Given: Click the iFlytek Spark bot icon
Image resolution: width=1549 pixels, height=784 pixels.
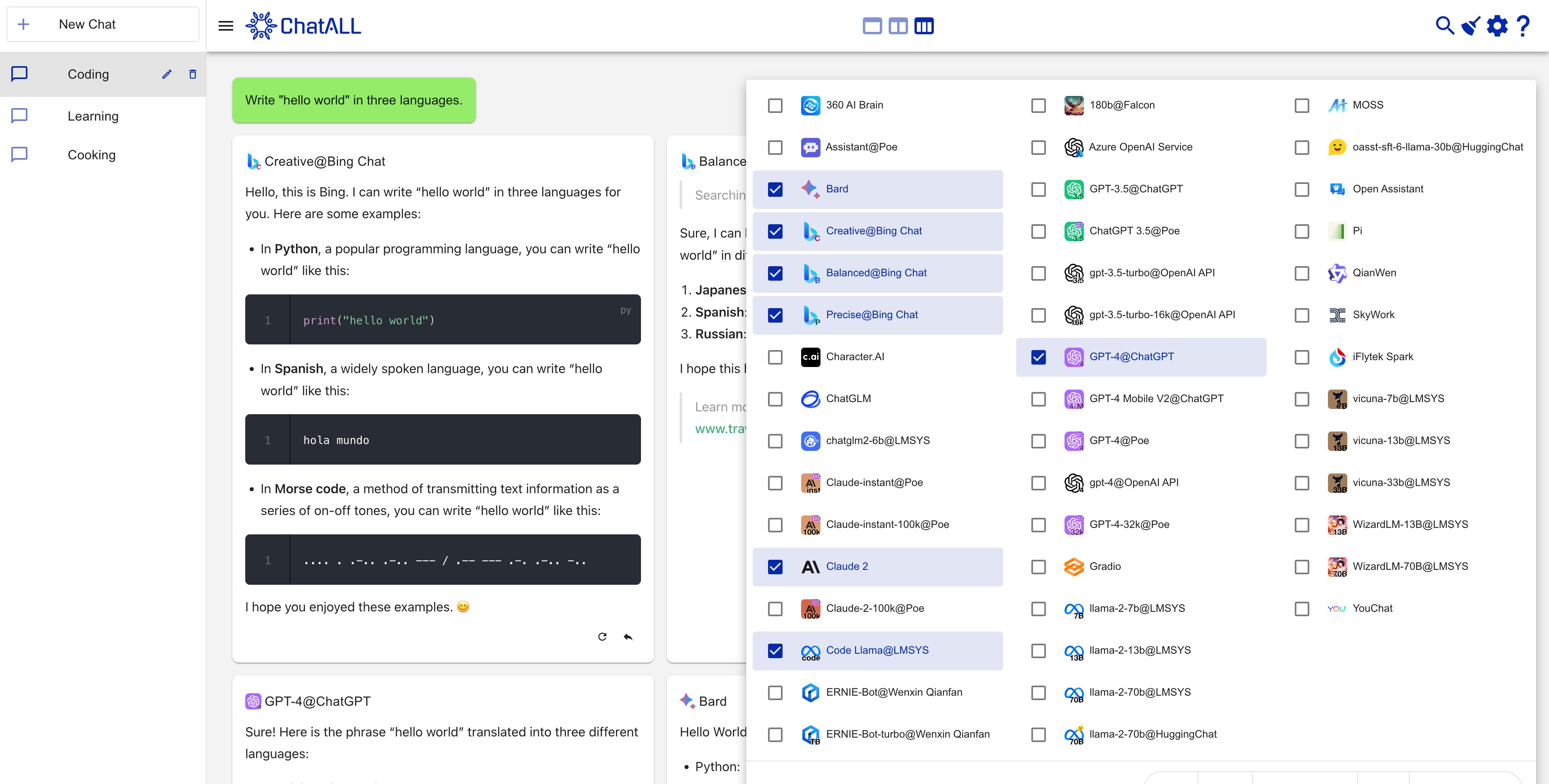Looking at the screenshot, I should [x=1337, y=357].
